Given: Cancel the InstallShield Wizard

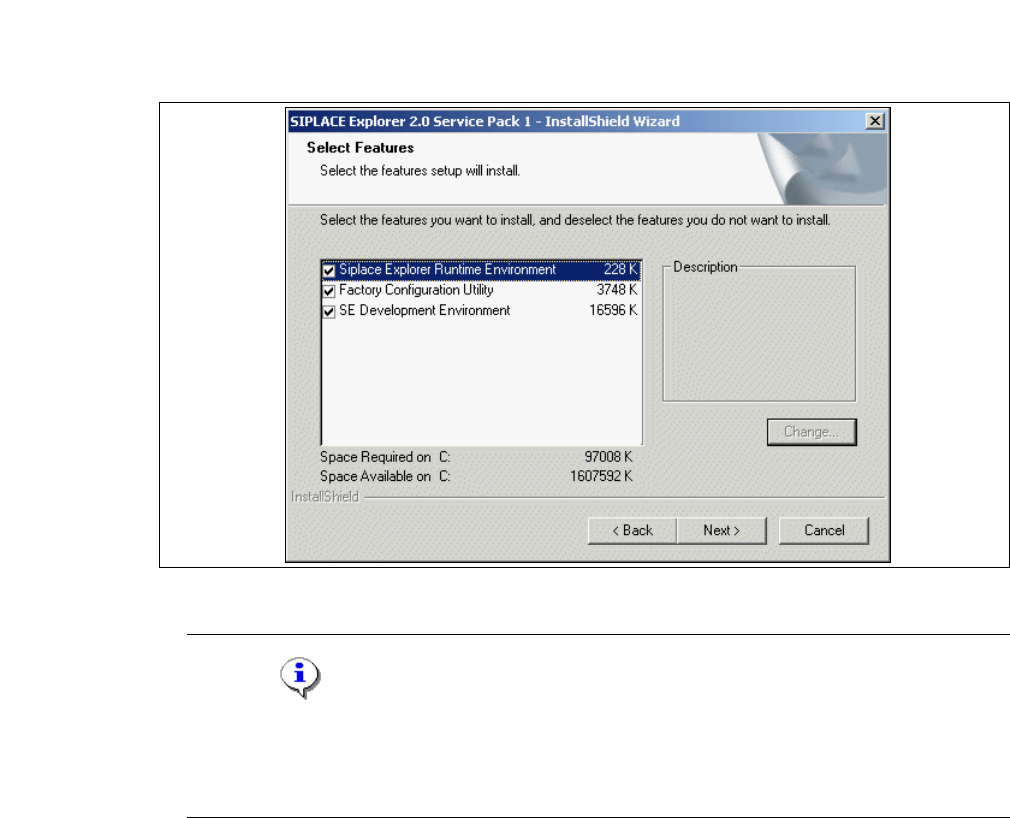Looking at the screenshot, I should coord(824,531).
